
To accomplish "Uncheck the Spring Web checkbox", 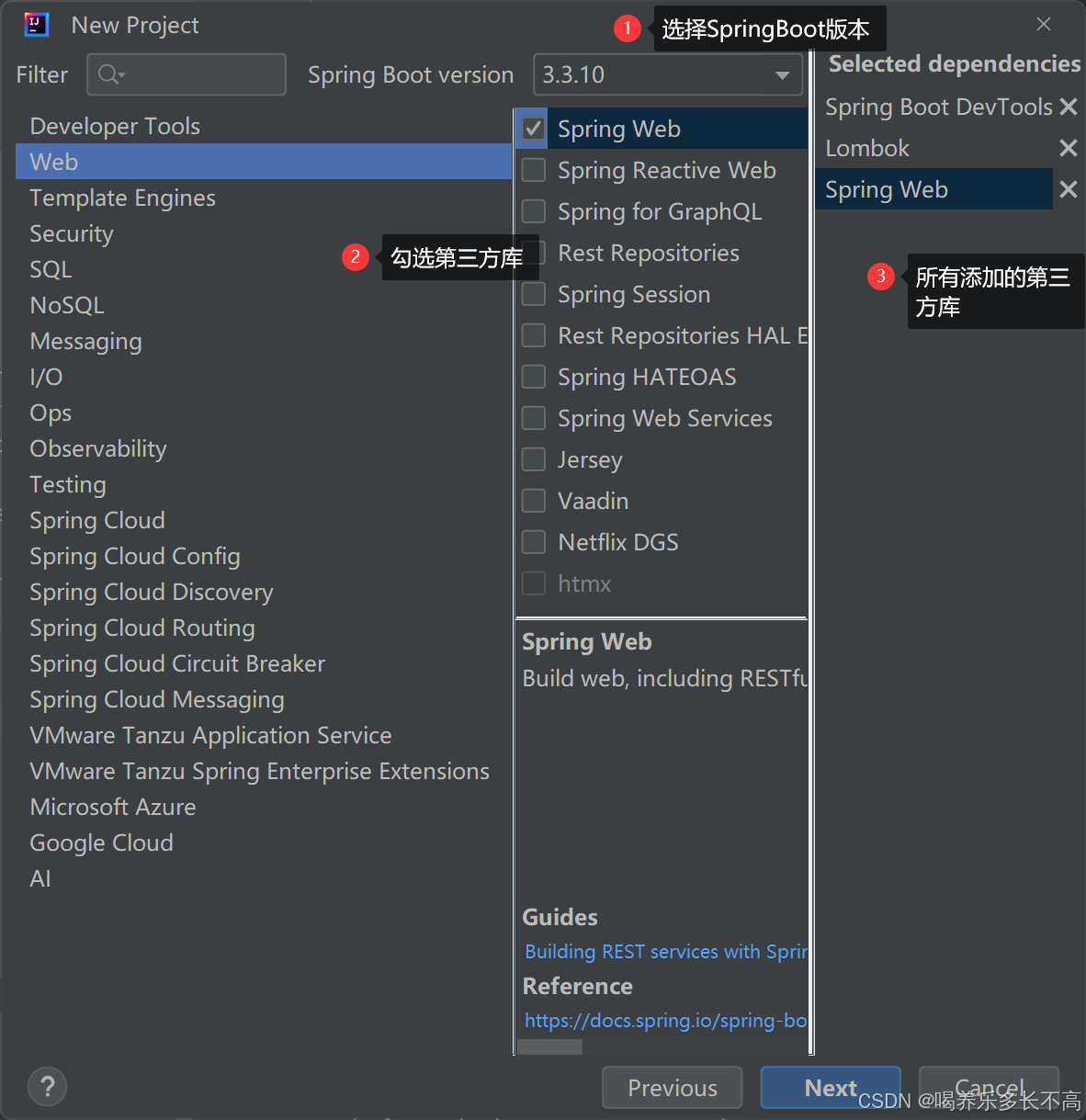I will point(534,129).
